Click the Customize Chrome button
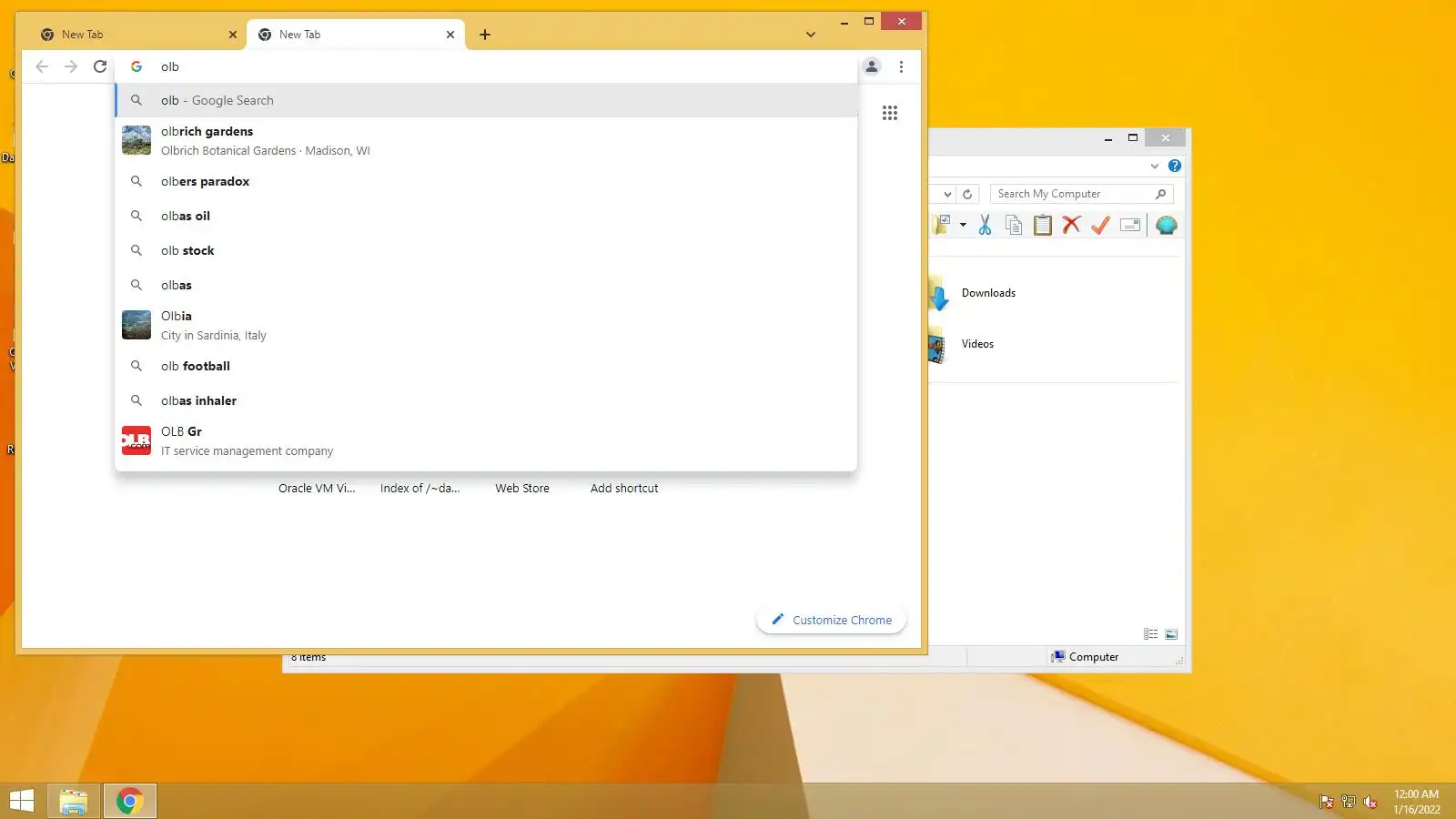Screen dimensions: 1456x819 tap(832, 620)
